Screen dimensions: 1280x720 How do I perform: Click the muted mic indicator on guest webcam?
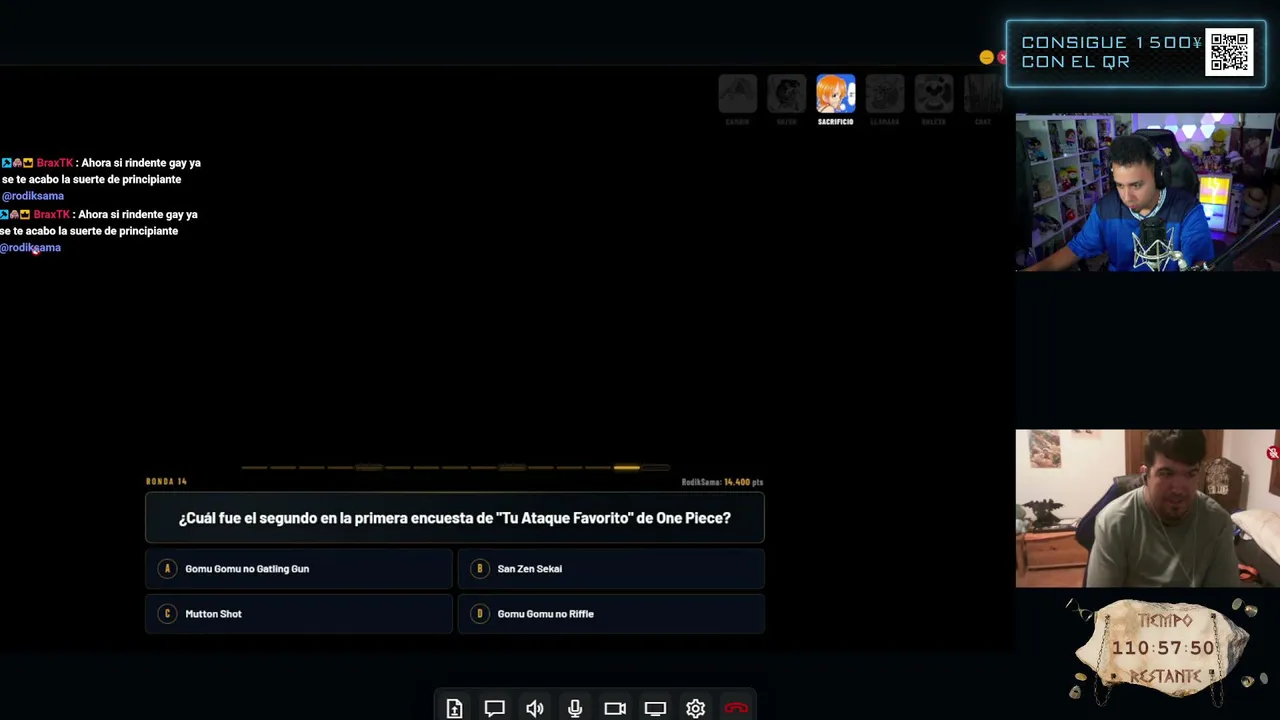(x=1272, y=453)
